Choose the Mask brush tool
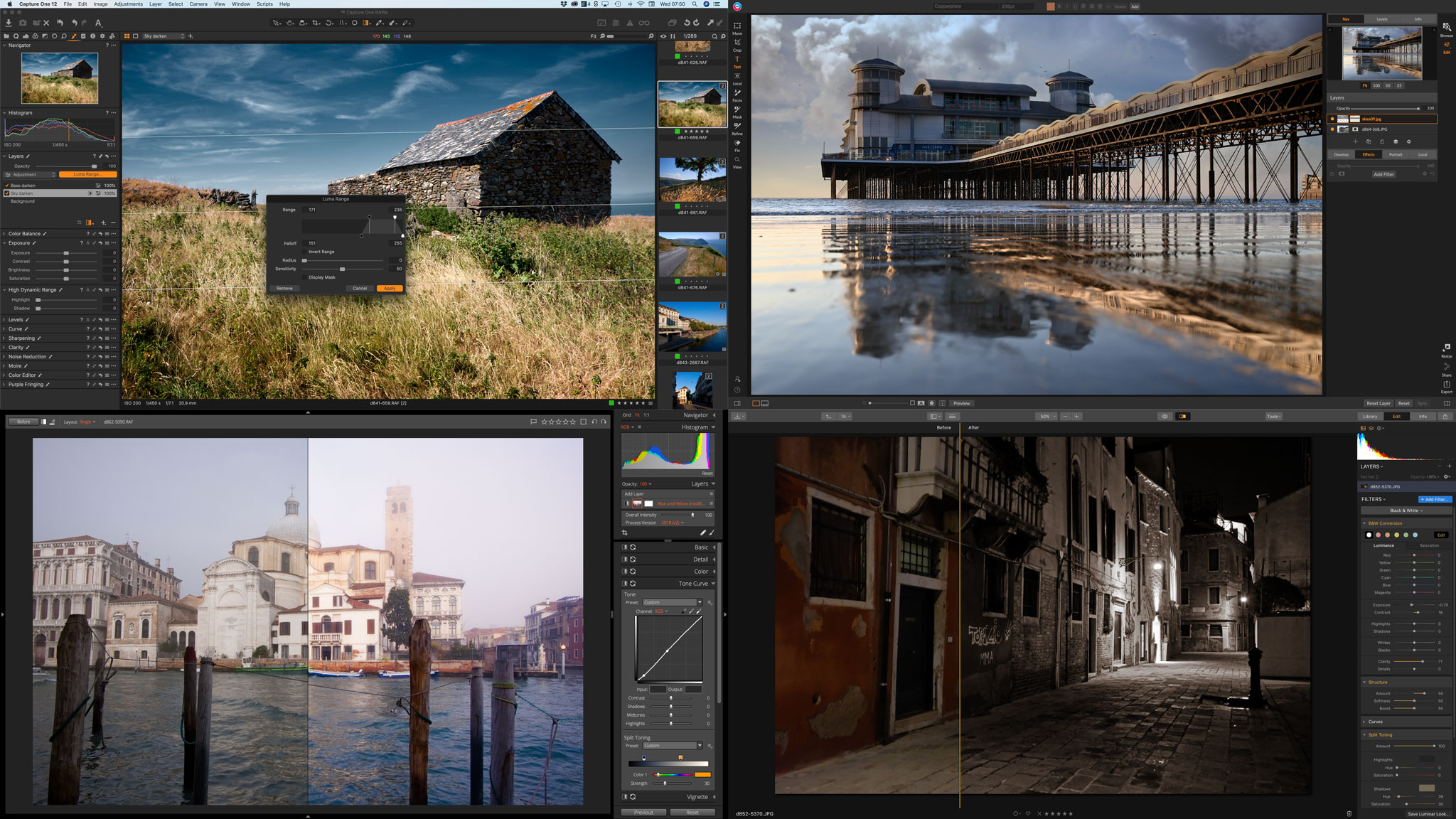The height and width of the screenshot is (819, 1456). [x=737, y=110]
